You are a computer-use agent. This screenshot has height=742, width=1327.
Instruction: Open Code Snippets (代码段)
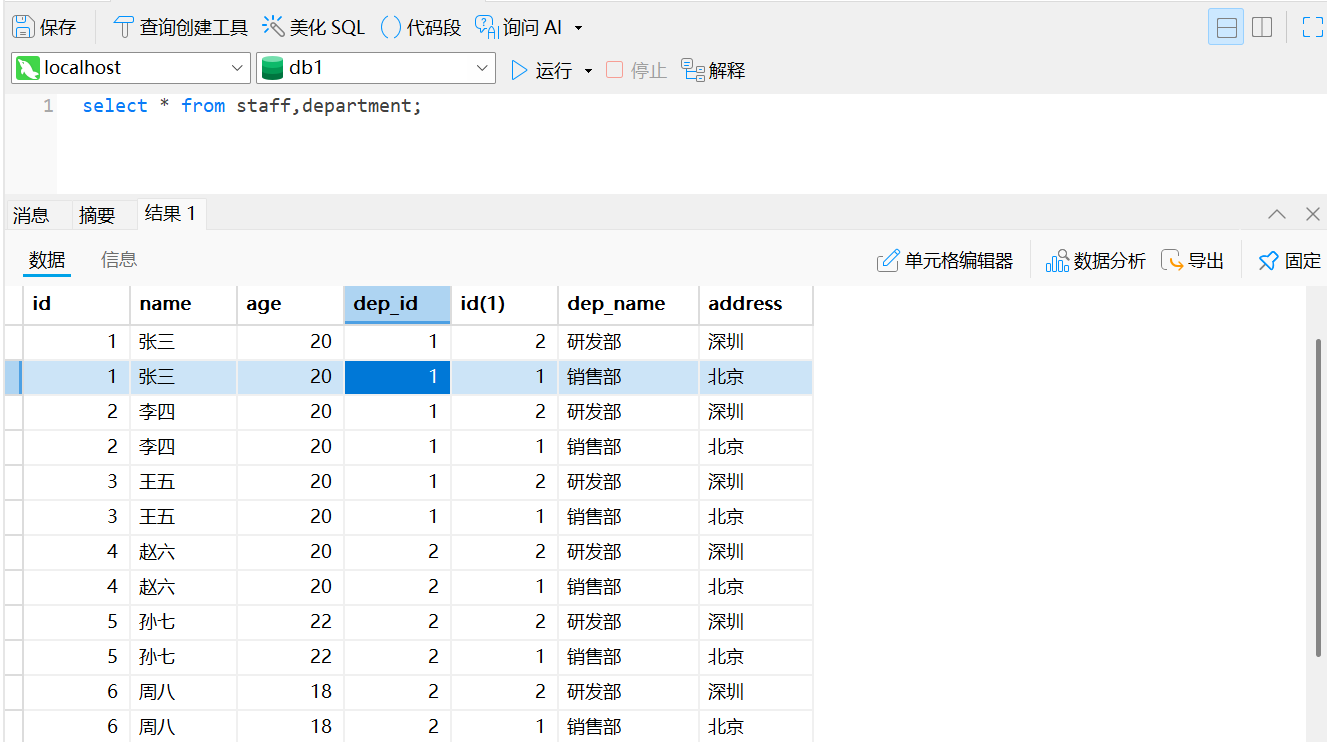click(x=421, y=27)
